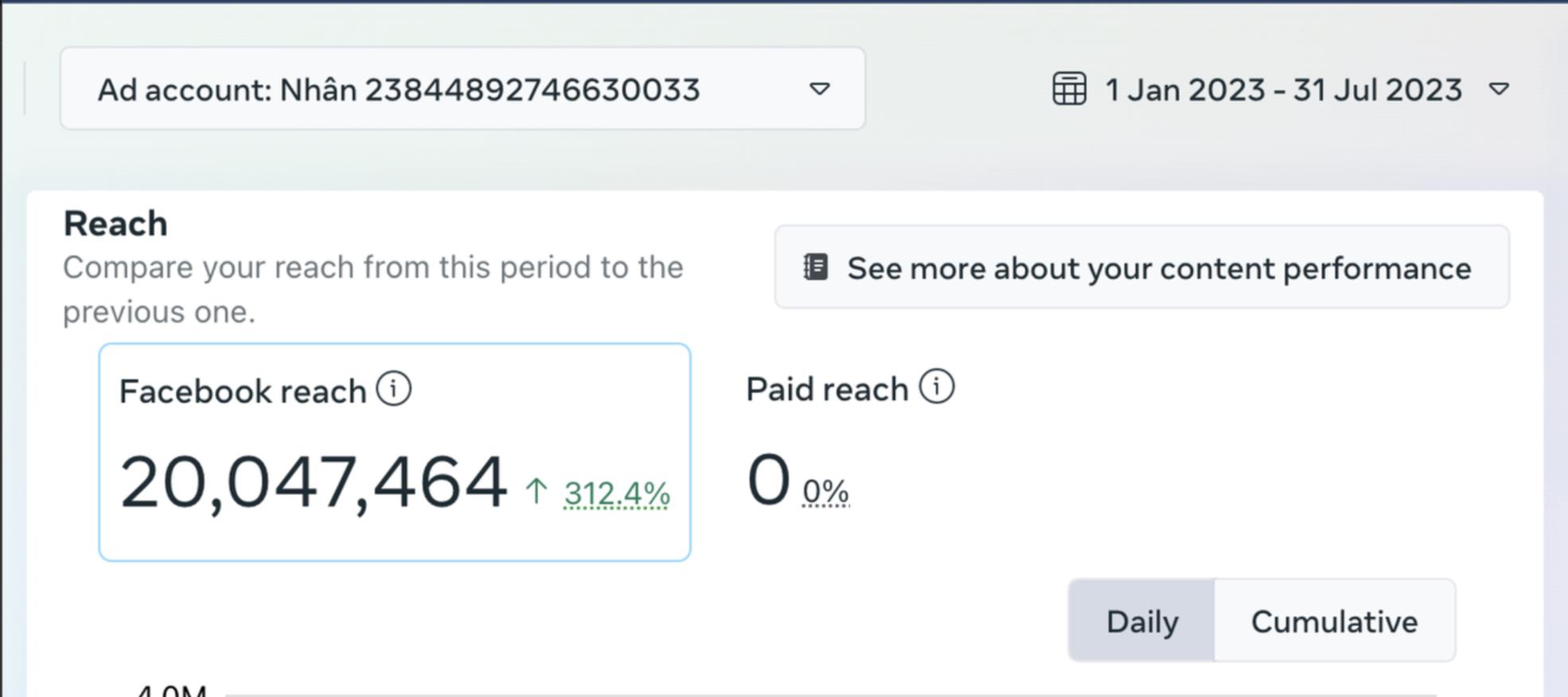
Task: Click the 0% Paid reach change
Action: pyautogui.click(x=825, y=493)
